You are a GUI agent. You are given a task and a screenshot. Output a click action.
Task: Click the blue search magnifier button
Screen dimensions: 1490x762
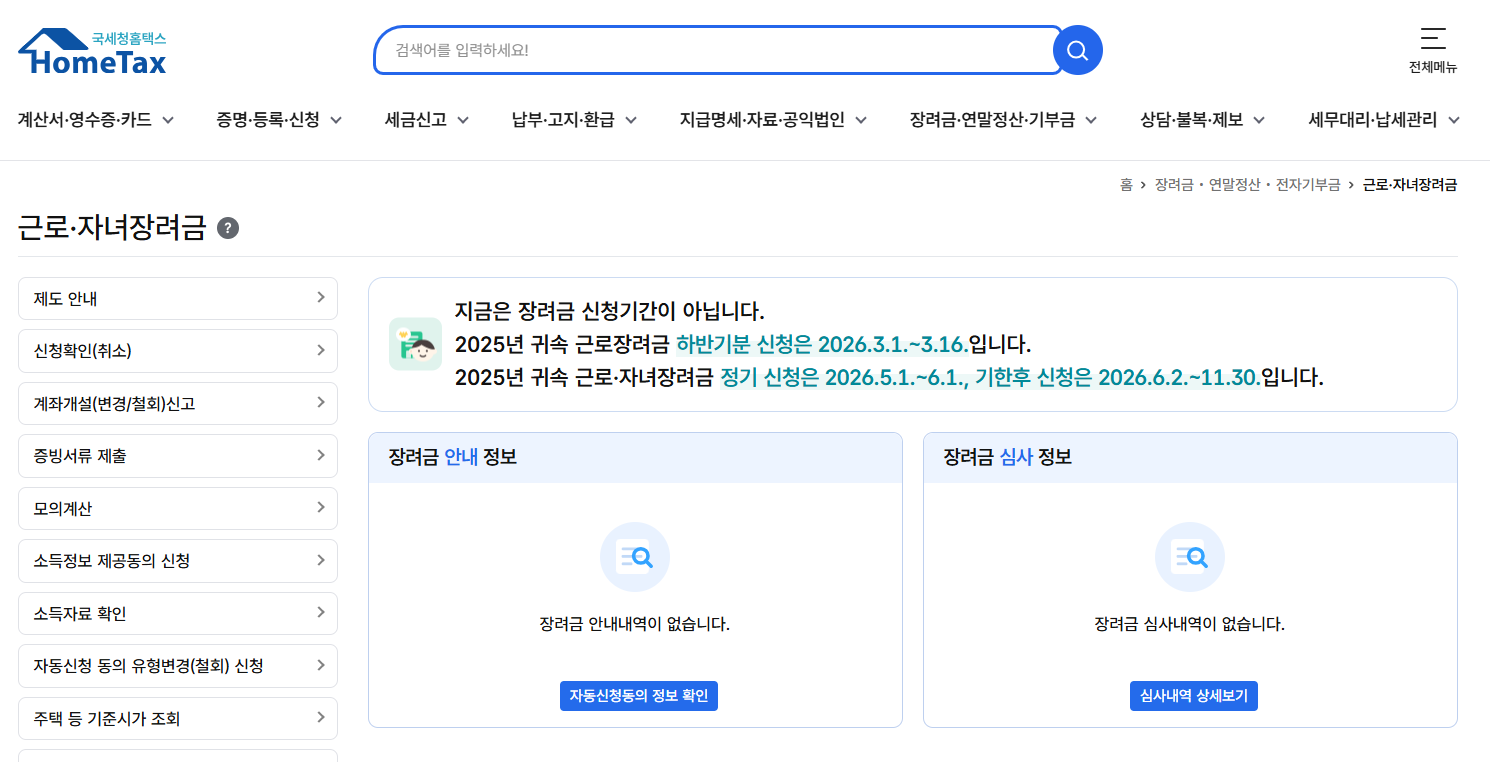1077,50
